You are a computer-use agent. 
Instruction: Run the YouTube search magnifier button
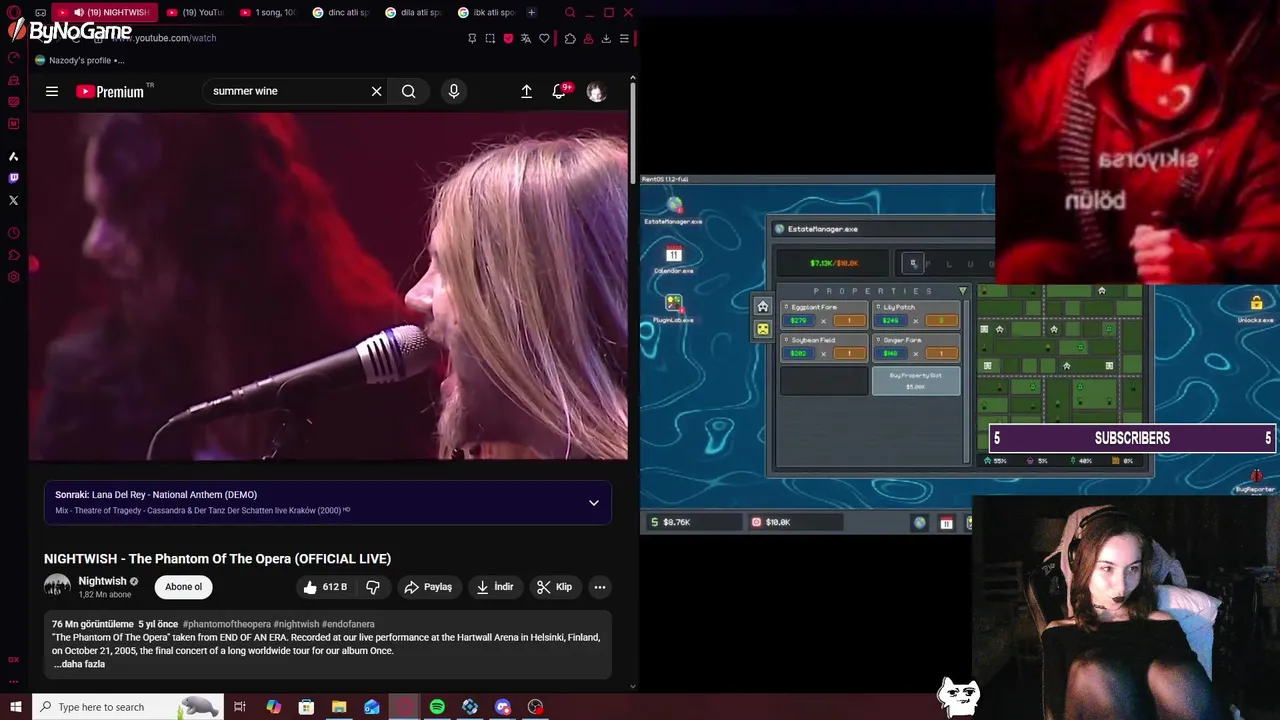(409, 91)
